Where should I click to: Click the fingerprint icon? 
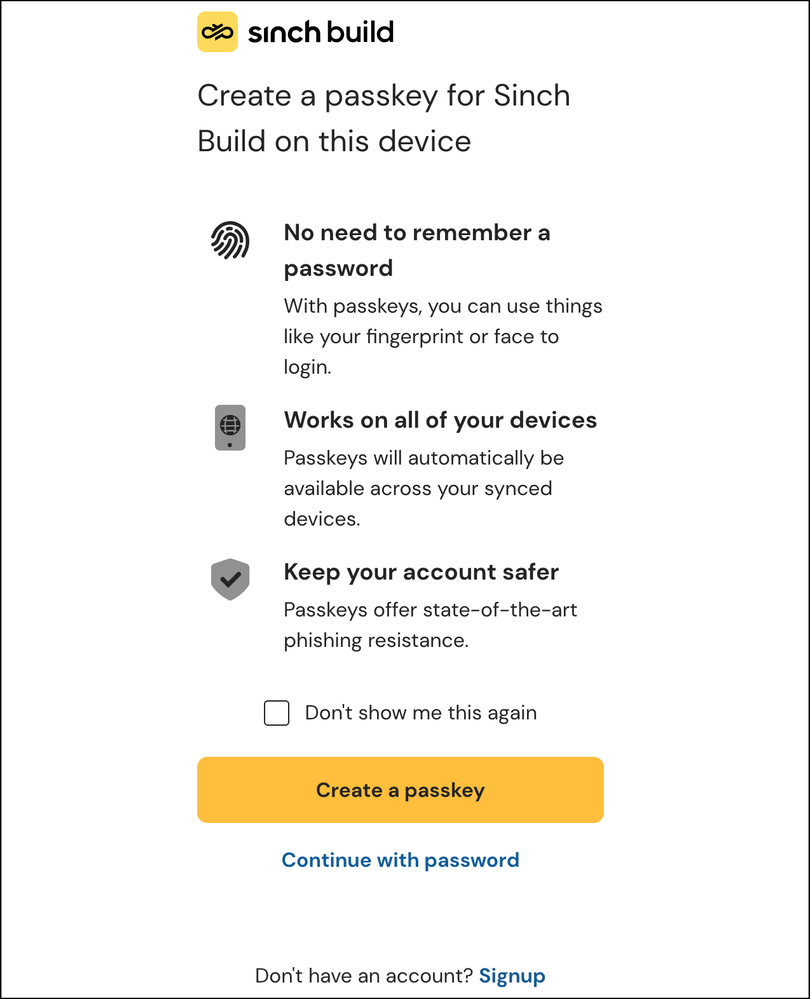pyautogui.click(x=230, y=240)
